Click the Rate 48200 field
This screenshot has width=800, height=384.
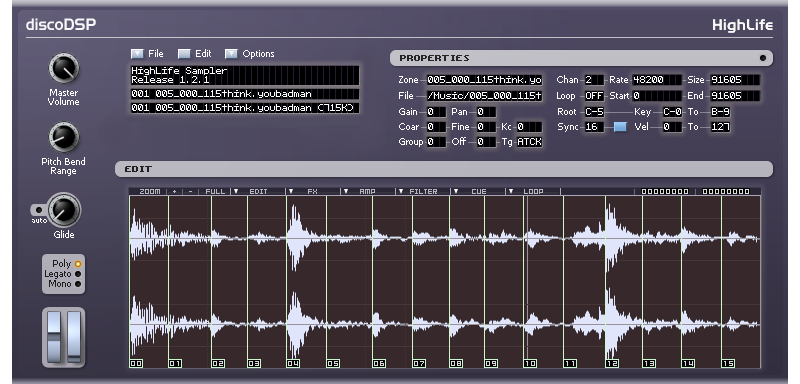[x=657, y=80]
